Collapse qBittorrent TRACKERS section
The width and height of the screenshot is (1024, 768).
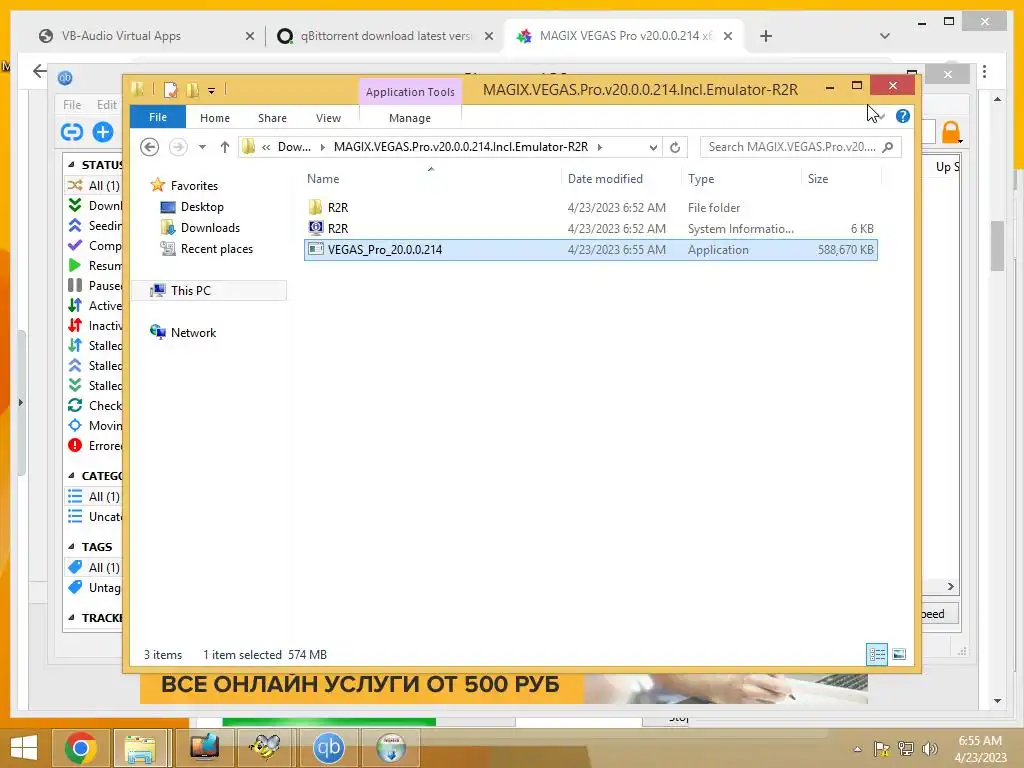click(71, 617)
